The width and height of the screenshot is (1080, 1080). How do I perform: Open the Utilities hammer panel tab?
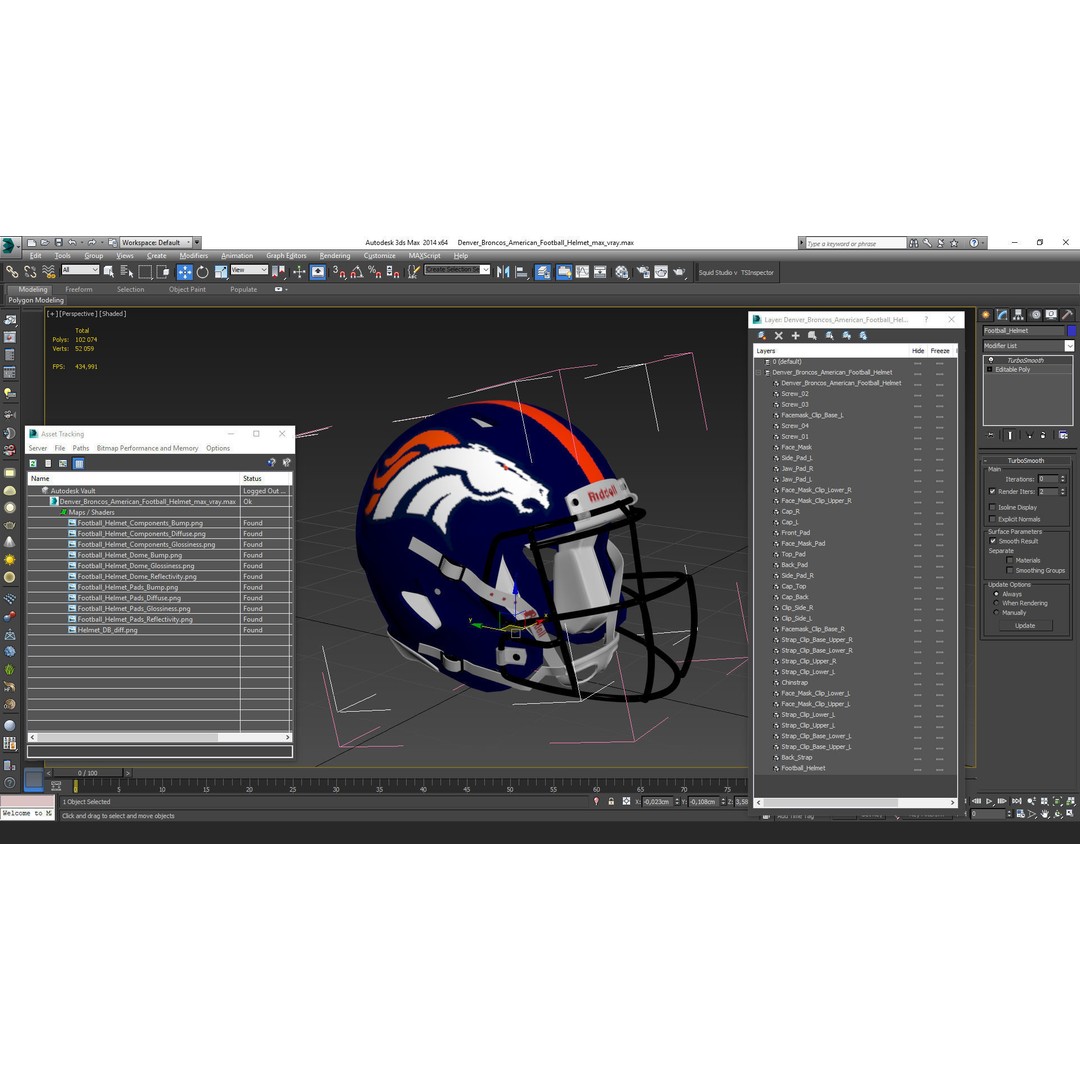click(x=1068, y=315)
